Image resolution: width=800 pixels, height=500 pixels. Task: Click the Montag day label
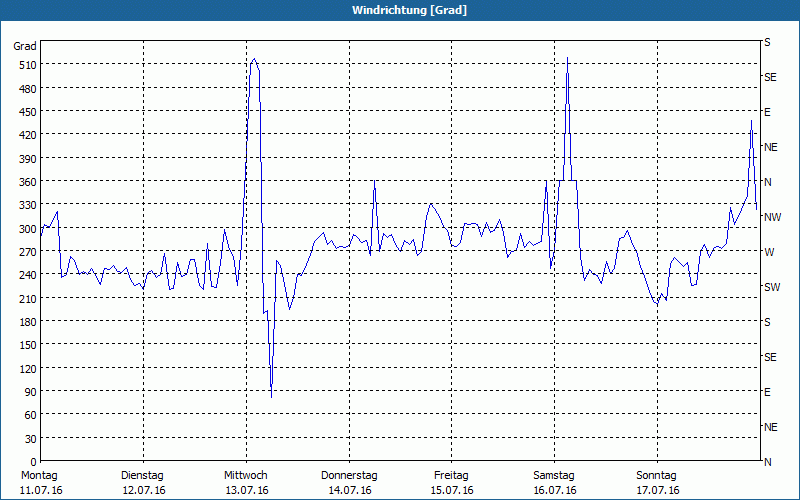pyautogui.click(x=39, y=476)
